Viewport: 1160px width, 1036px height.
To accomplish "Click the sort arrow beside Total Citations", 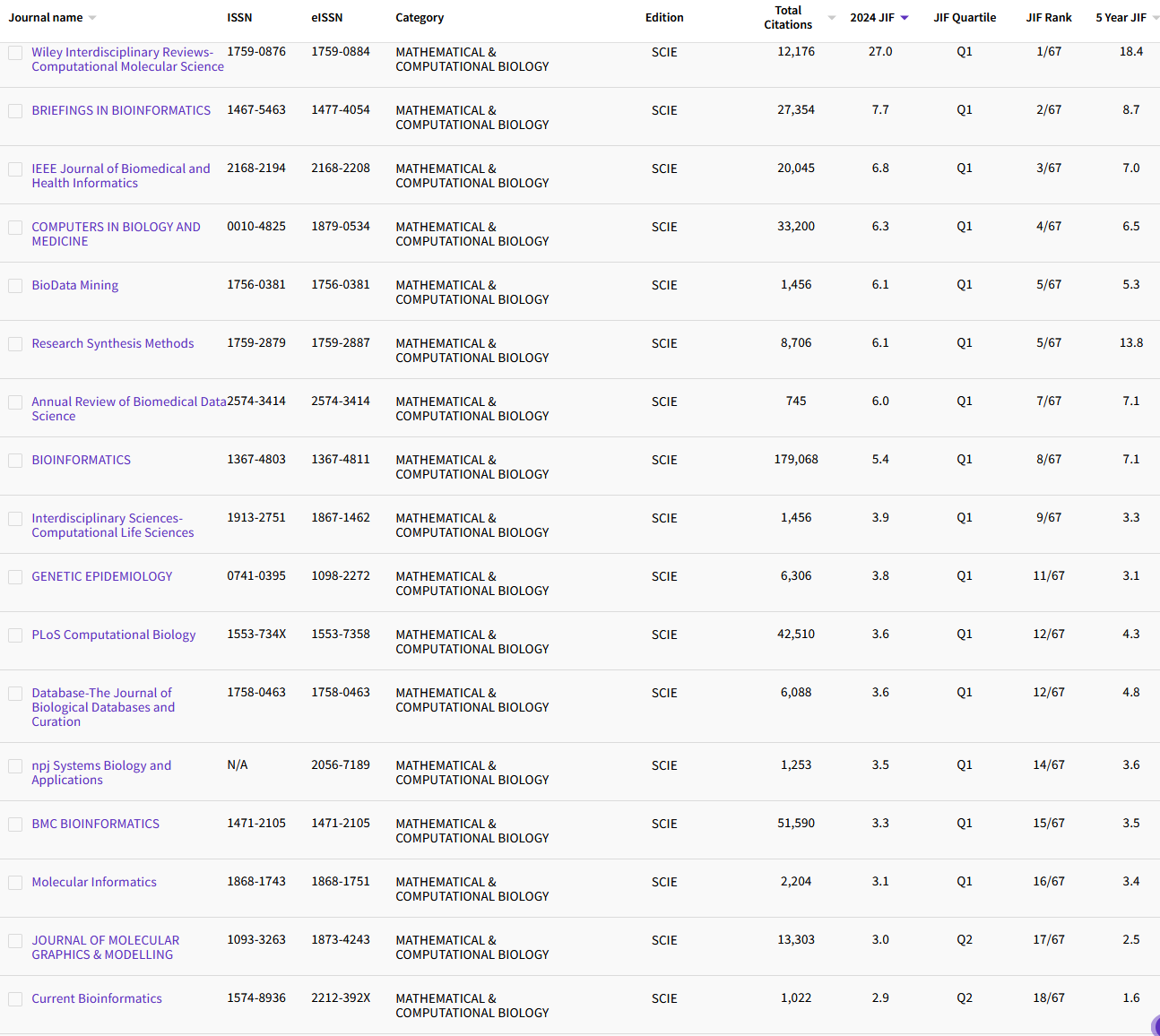I will pos(831,18).
